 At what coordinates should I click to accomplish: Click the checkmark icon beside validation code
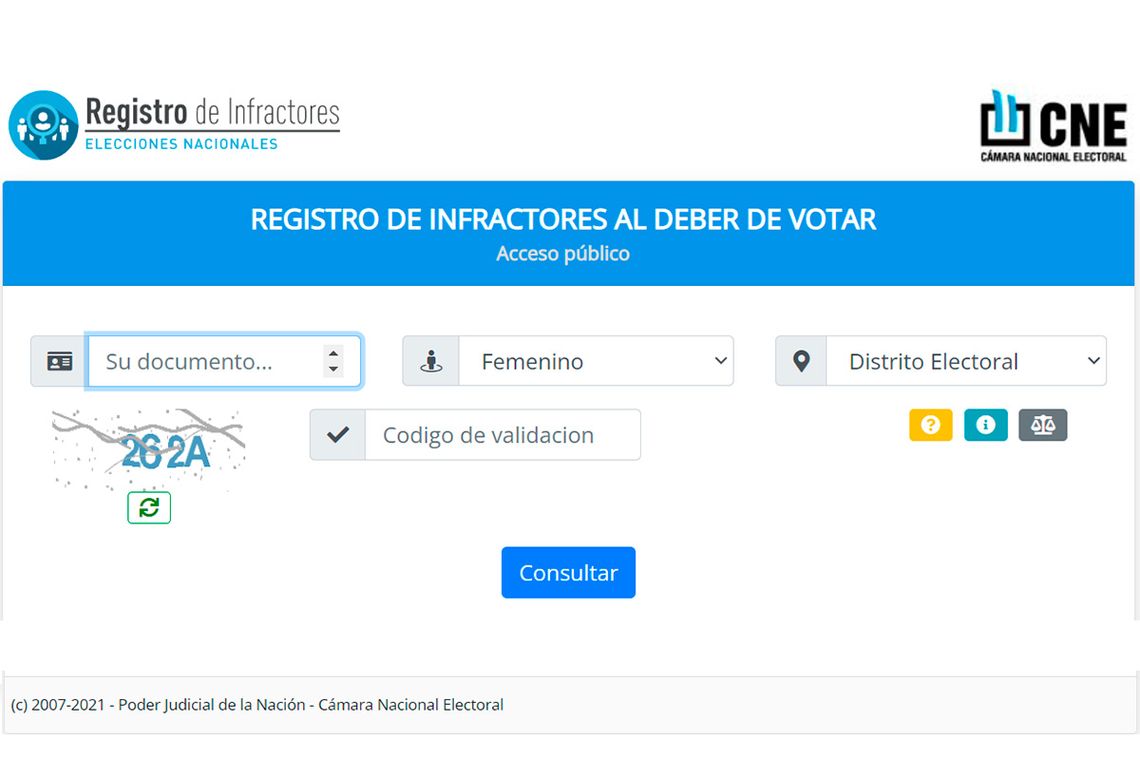click(x=338, y=435)
